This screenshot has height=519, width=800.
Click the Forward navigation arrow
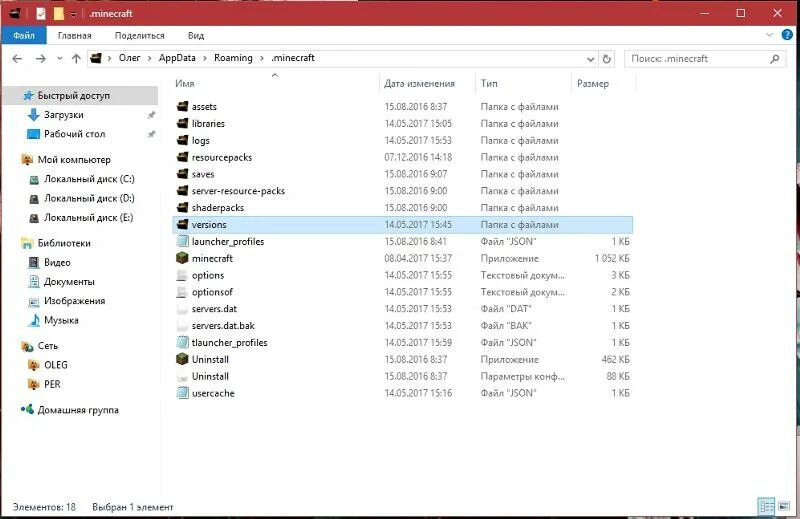click(x=40, y=59)
